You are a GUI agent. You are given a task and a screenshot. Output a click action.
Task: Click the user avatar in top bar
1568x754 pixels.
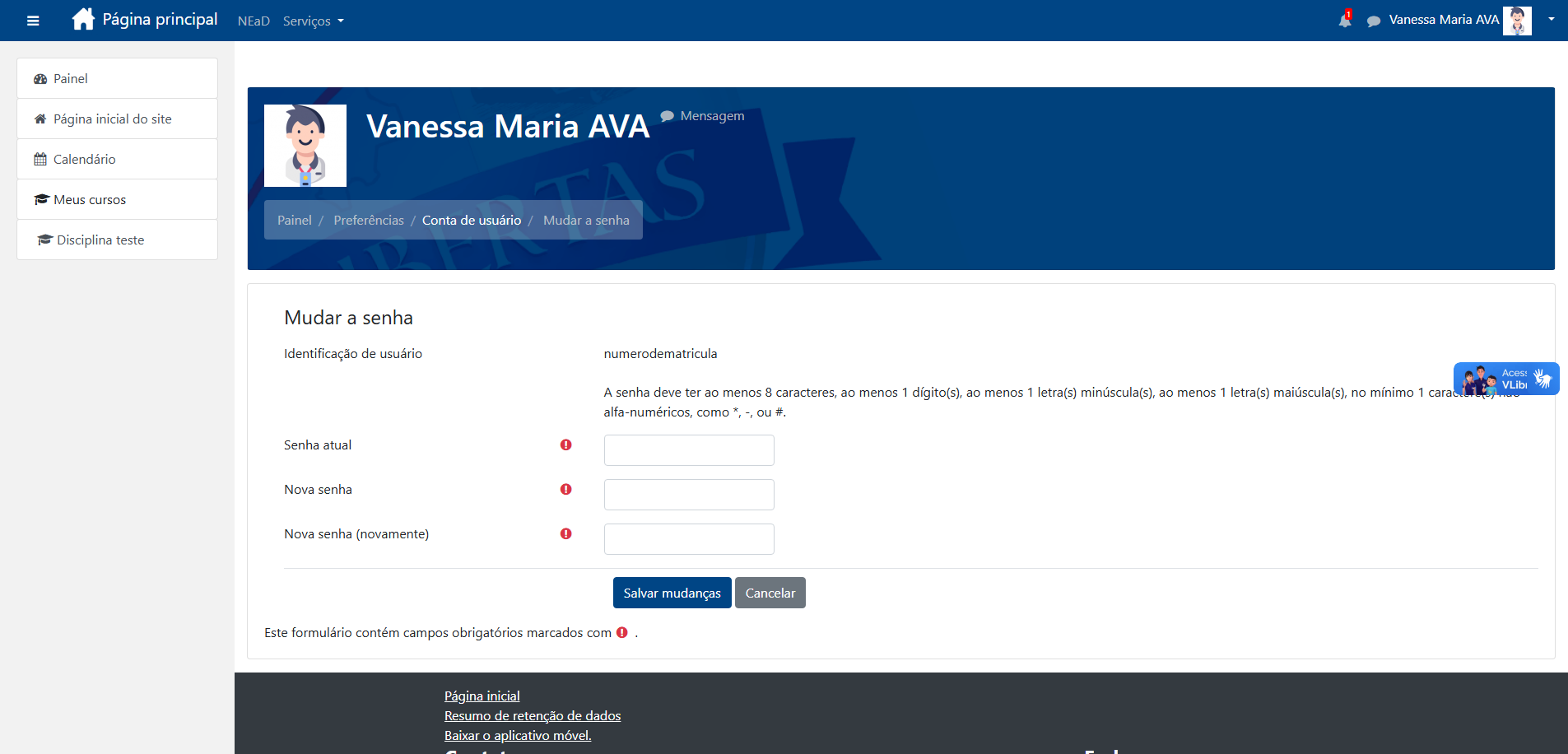(1516, 21)
